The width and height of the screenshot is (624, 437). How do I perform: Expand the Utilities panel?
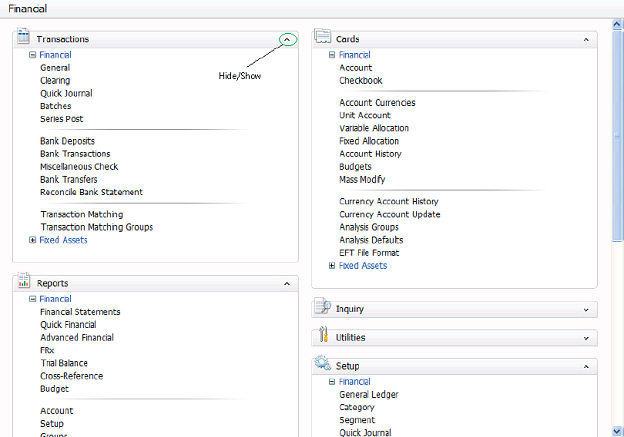[x=586, y=338]
